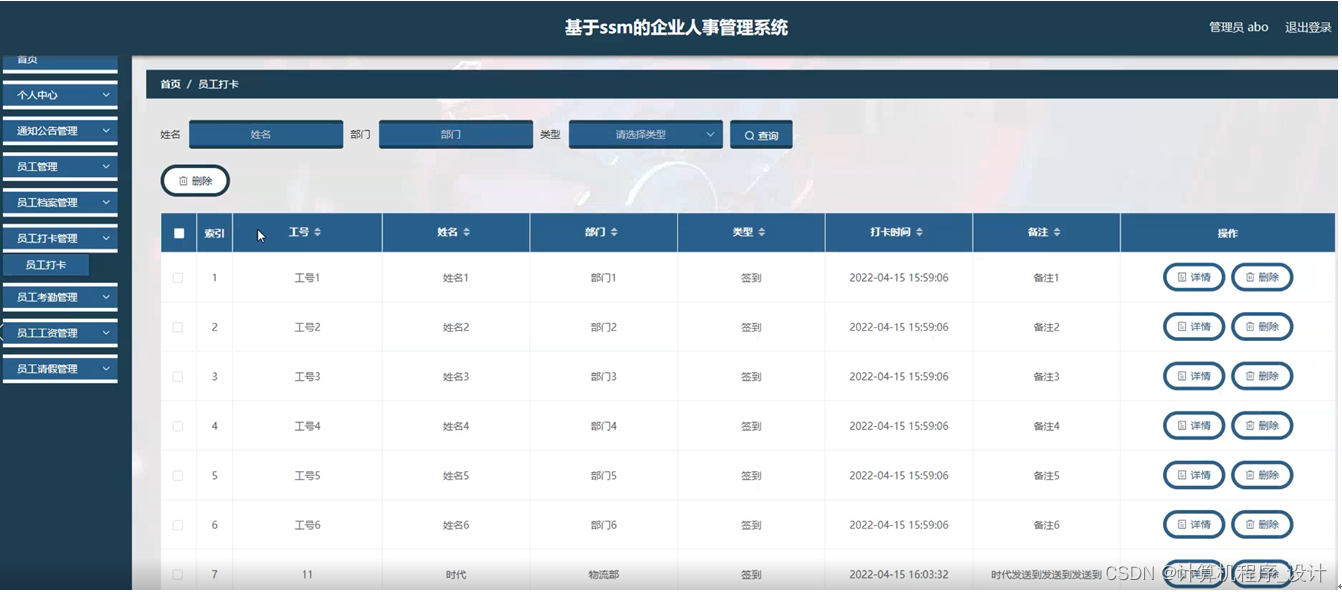Screen dimensions: 1342x592
Task: Open 详情 for row 工号1
Action: 1194,277
